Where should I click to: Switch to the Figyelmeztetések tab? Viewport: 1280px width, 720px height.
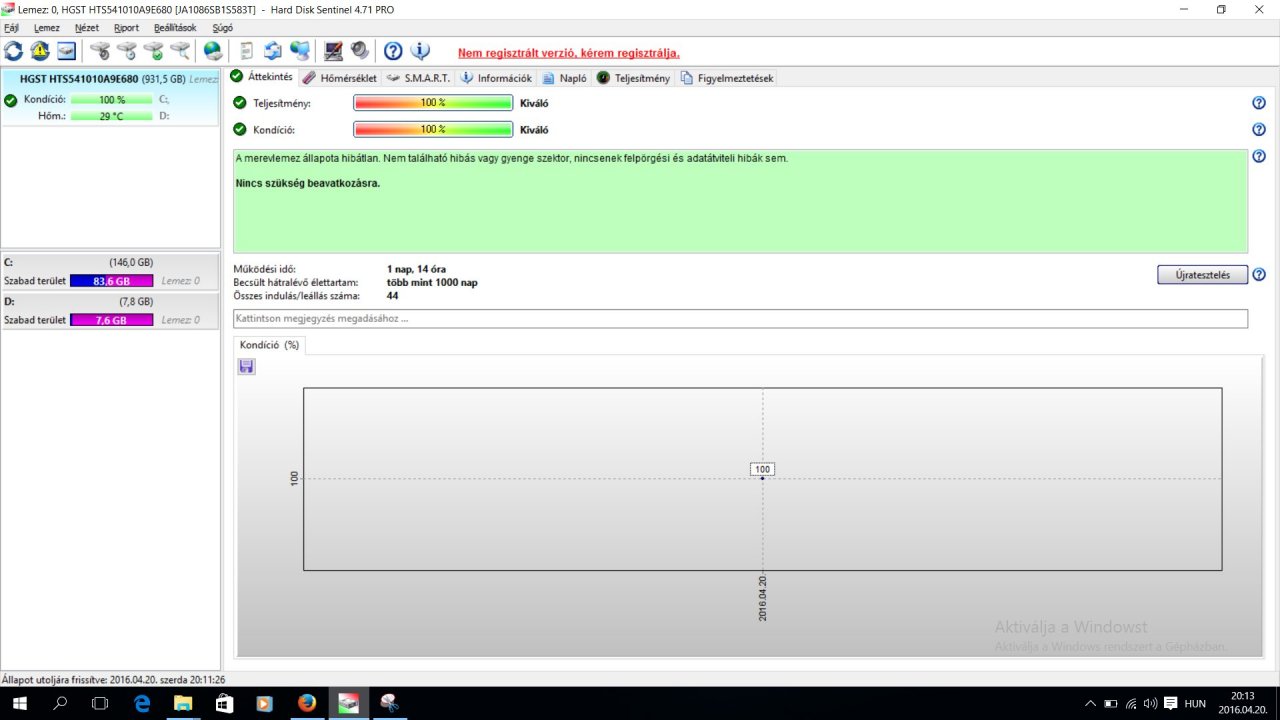click(727, 78)
